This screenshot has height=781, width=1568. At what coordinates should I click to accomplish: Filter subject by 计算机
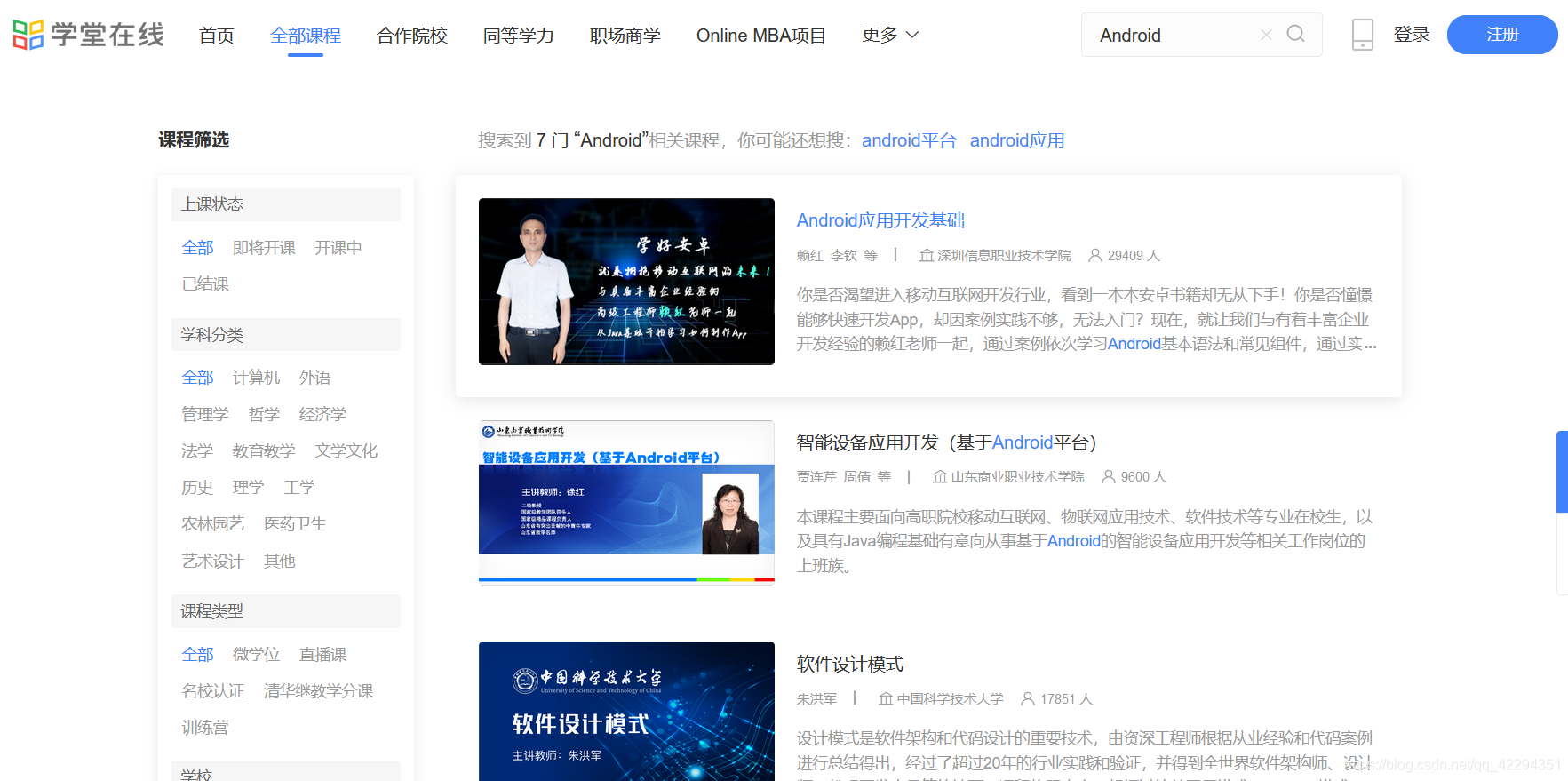(x=256, y=378)
